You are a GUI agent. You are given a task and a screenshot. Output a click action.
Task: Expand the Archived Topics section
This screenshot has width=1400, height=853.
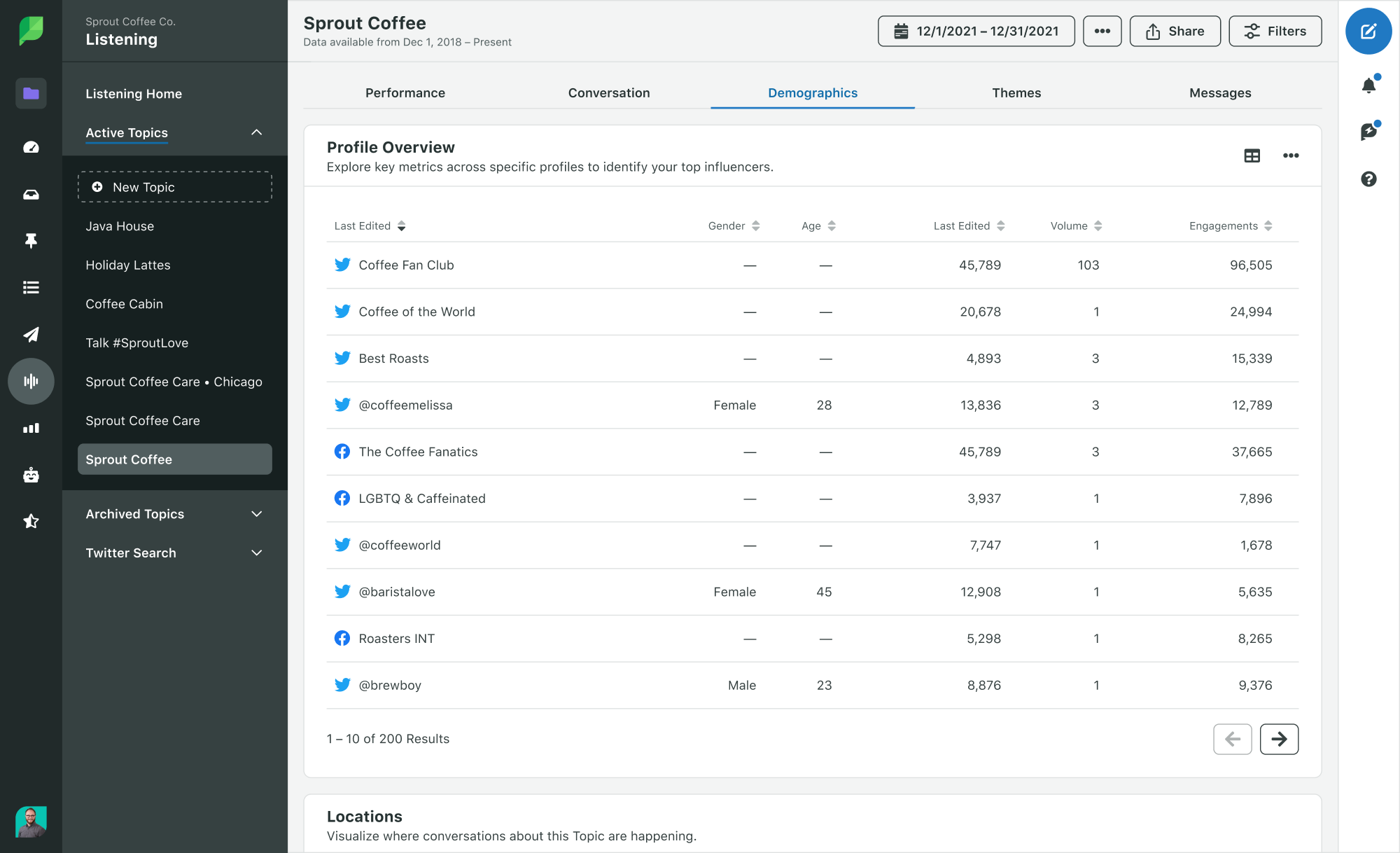(x=175, y=514)
